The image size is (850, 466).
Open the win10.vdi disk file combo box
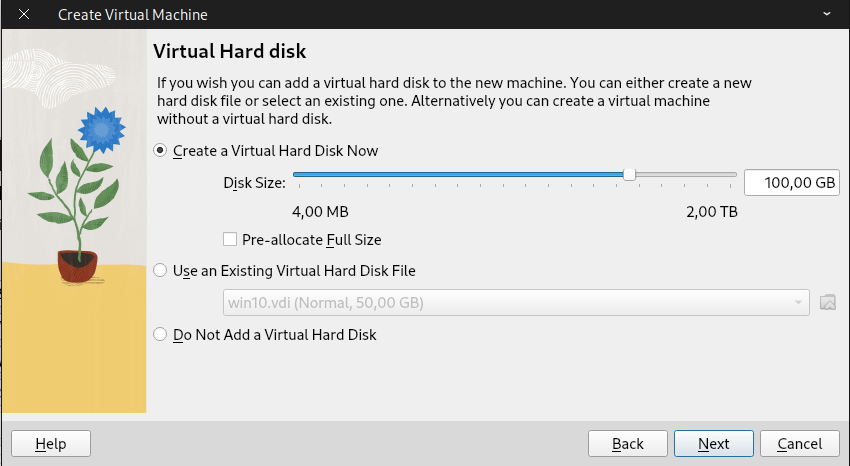tap(516, 302)
